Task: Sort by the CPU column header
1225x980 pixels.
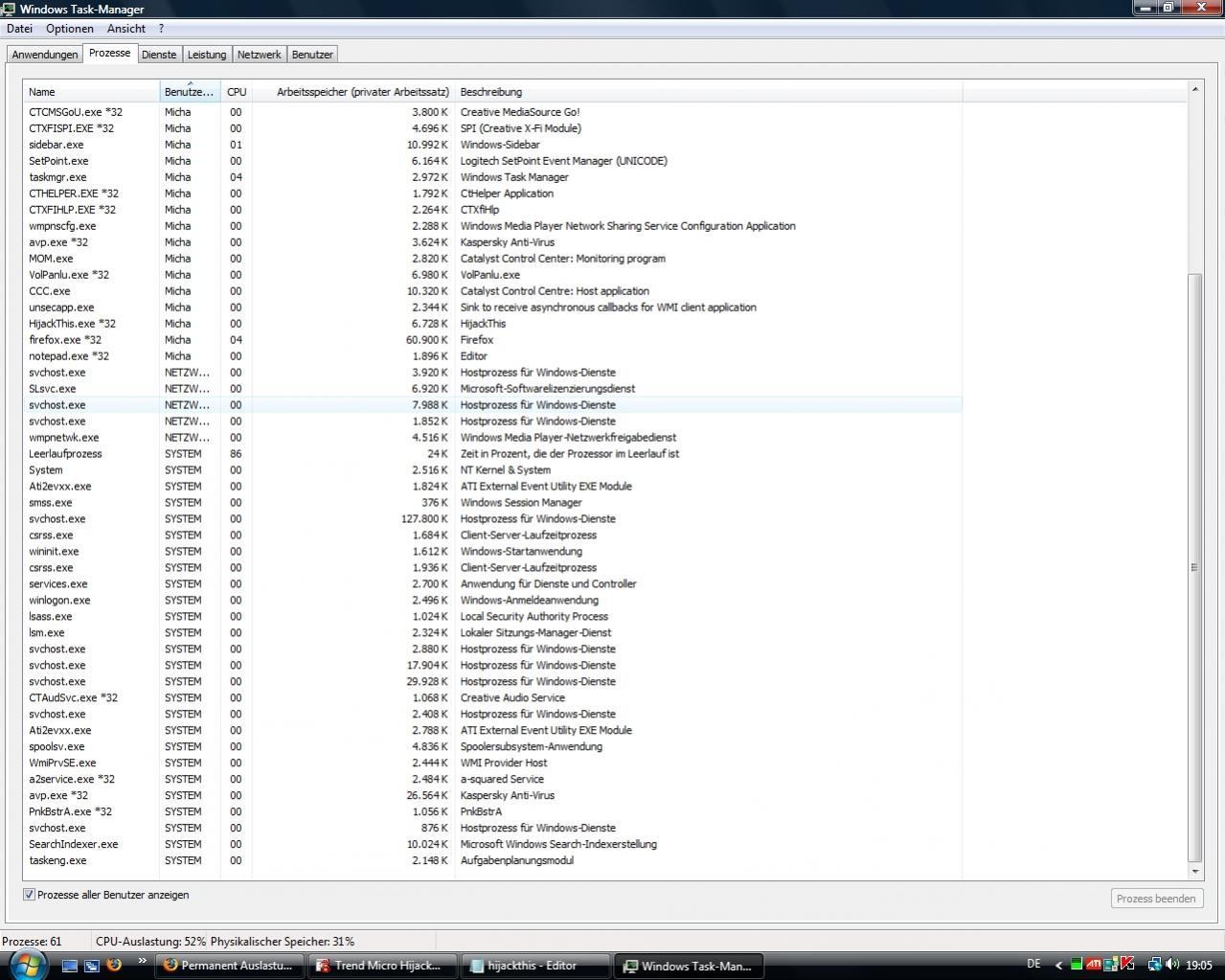Action: (x=237, y=92)
